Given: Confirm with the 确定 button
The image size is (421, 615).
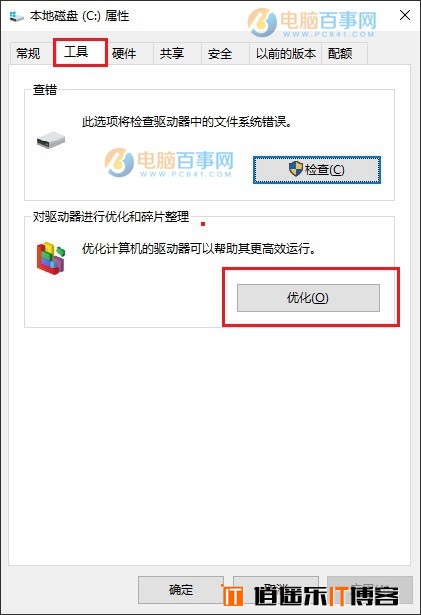Looking at the screenshot, I should coord(181,590).
